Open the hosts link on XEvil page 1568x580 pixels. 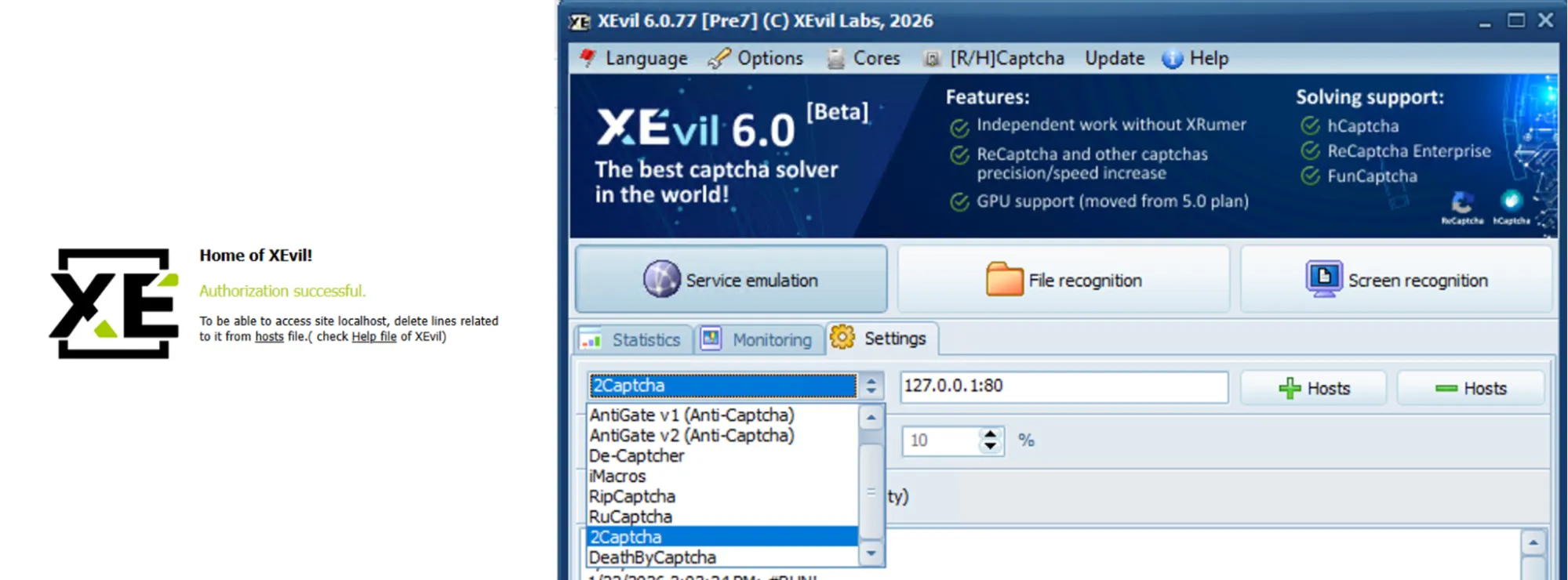[269, 337]
